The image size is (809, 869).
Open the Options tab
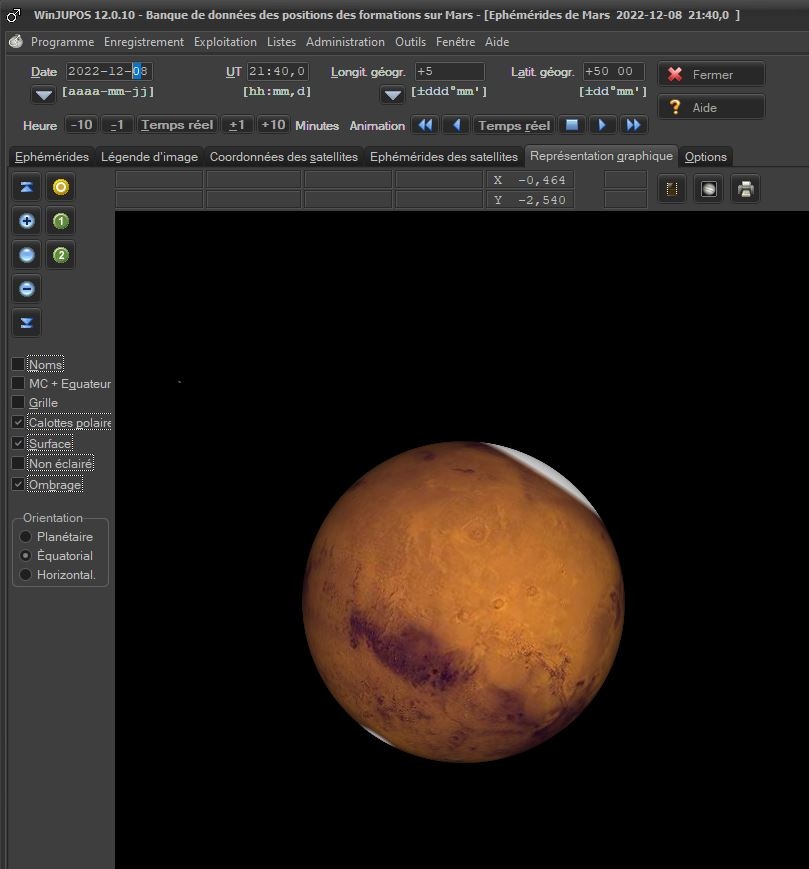click(x=705, y=157)
